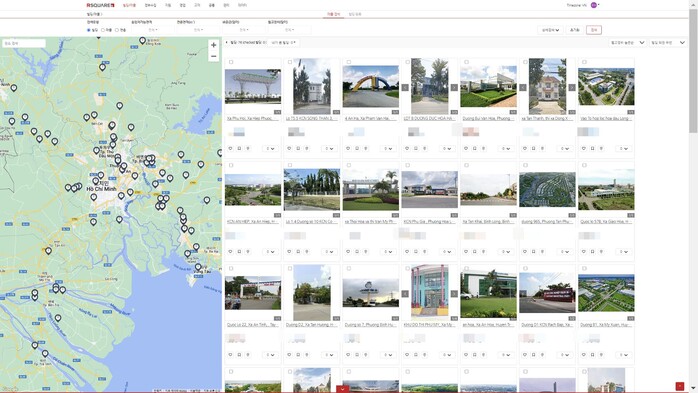
Task: Show previous photo on LOT B DUONG DUC HOA card
Action: click(x=405, y=88)
